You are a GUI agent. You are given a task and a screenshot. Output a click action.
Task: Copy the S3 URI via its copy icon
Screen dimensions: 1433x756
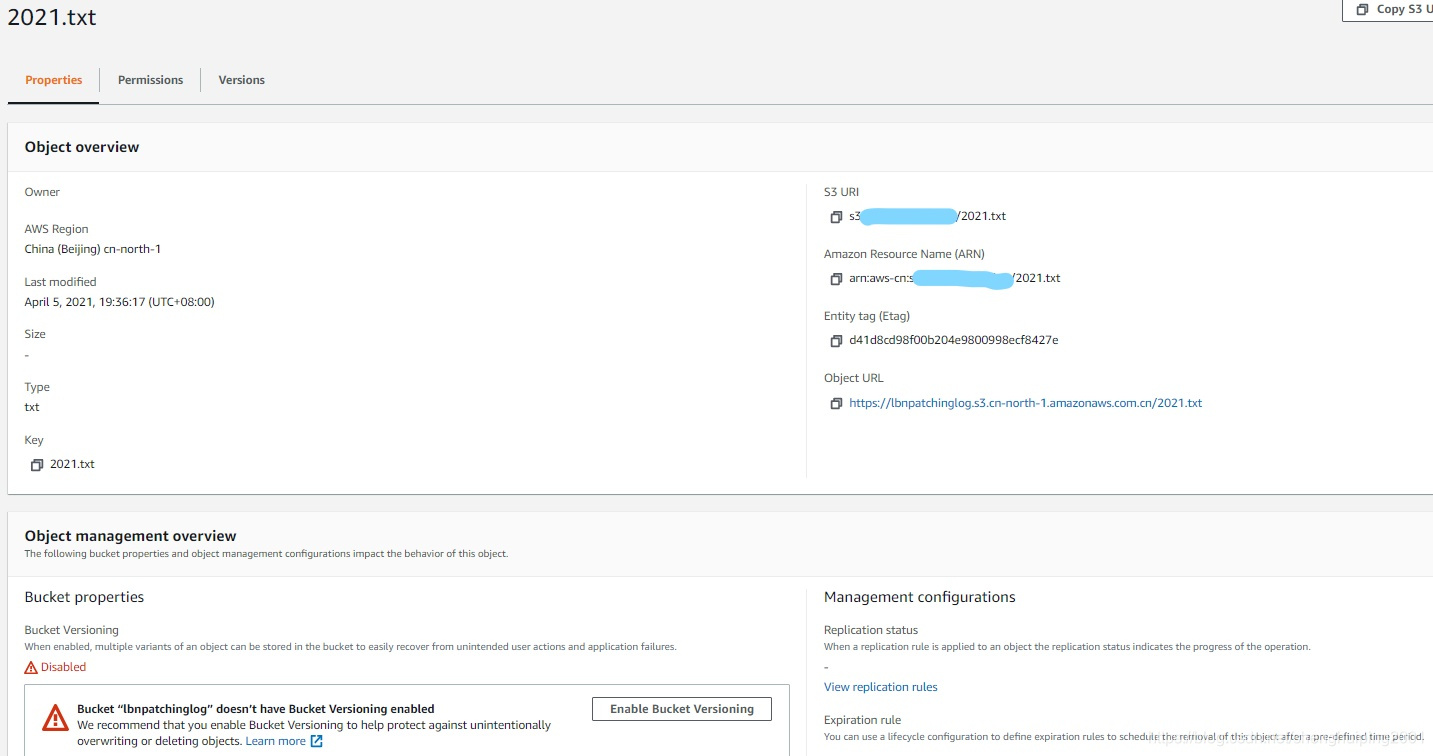coord(836,216)
